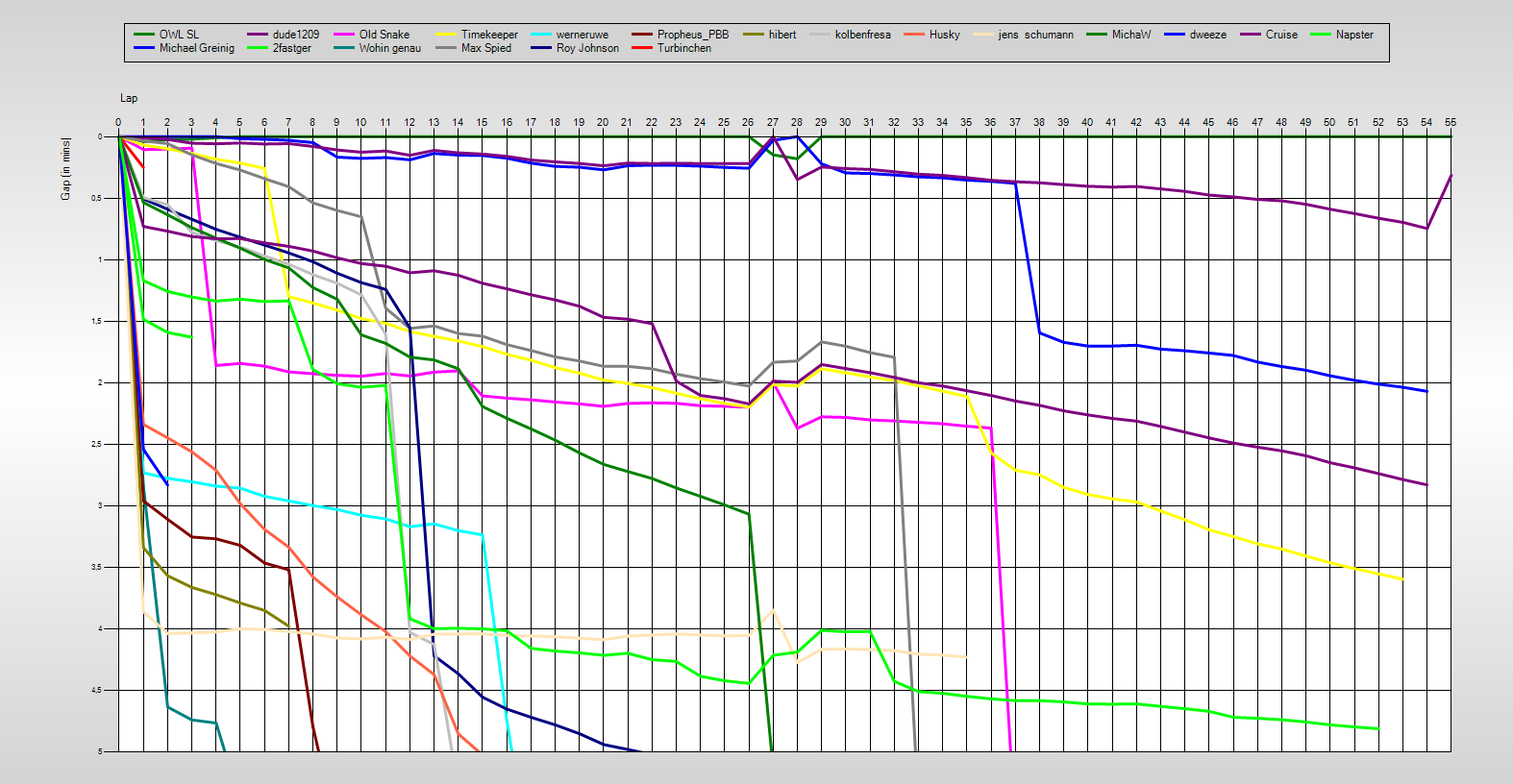Click lap number 20 on axis
1513x784 pixels.
pos(603,122)
